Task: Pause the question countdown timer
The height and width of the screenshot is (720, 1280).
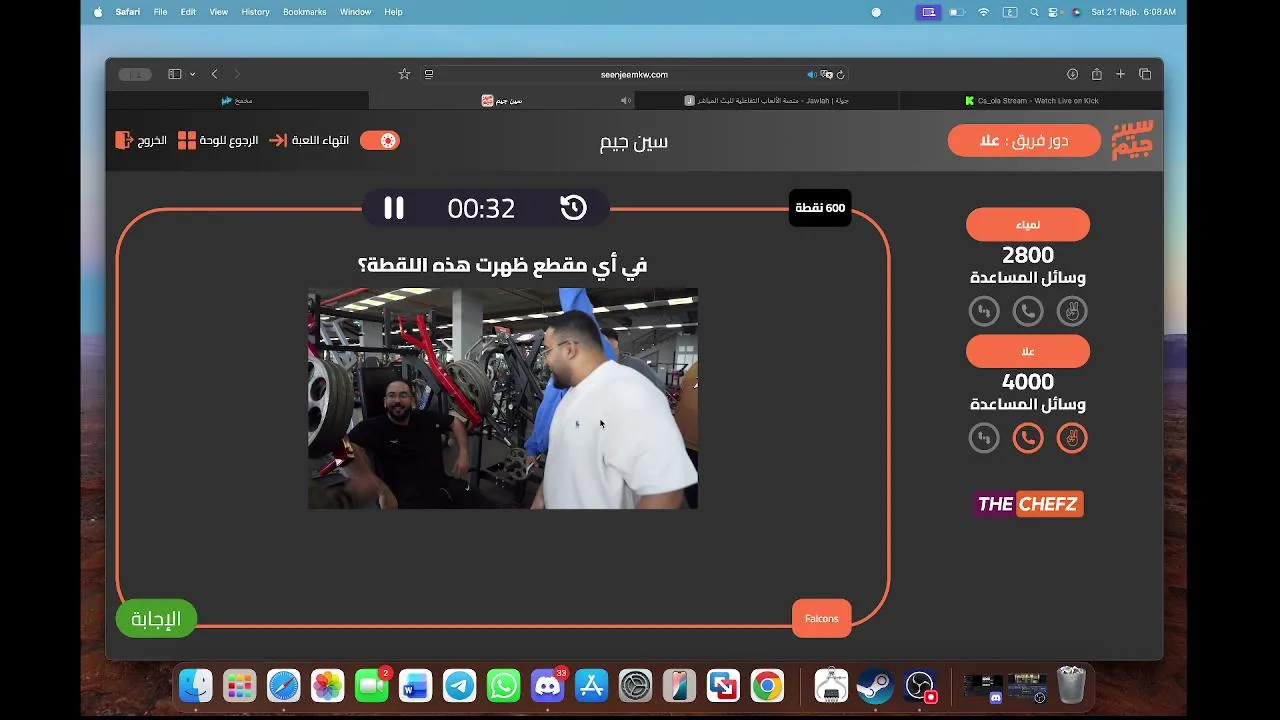Action: coord(394,208)
